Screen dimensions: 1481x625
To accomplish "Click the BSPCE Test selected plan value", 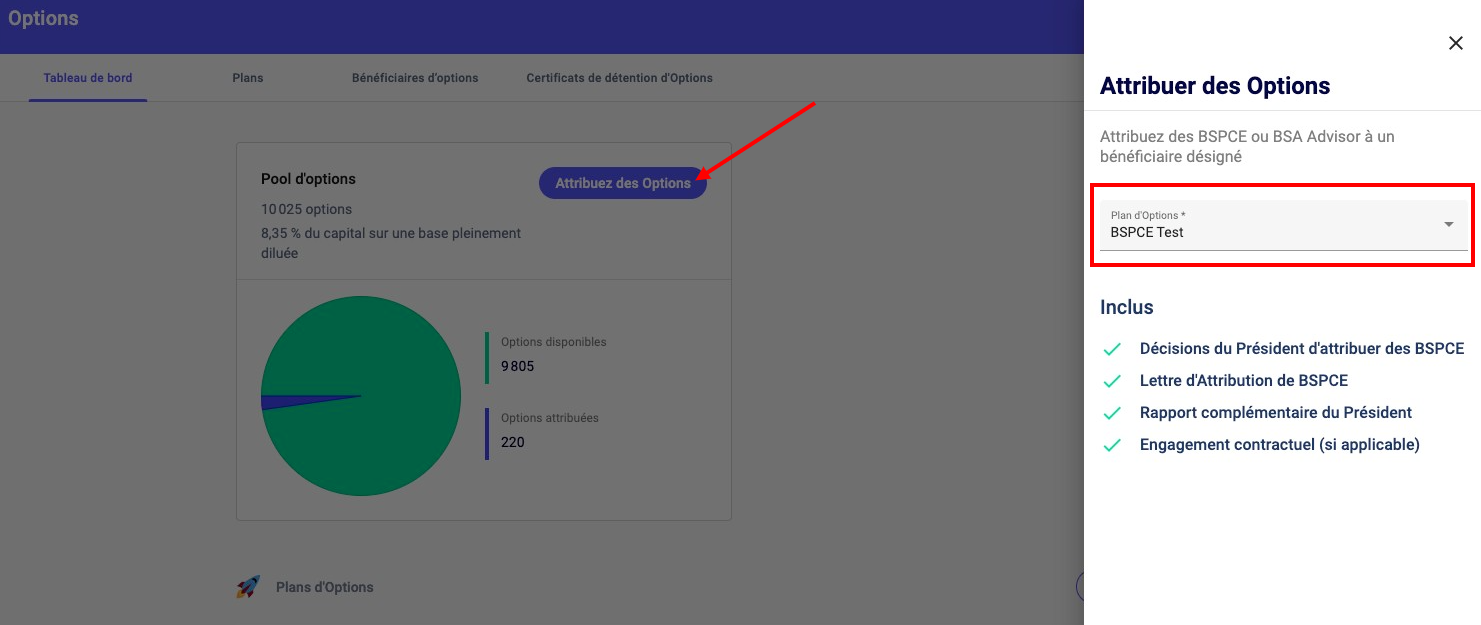I will [1147, 232].
